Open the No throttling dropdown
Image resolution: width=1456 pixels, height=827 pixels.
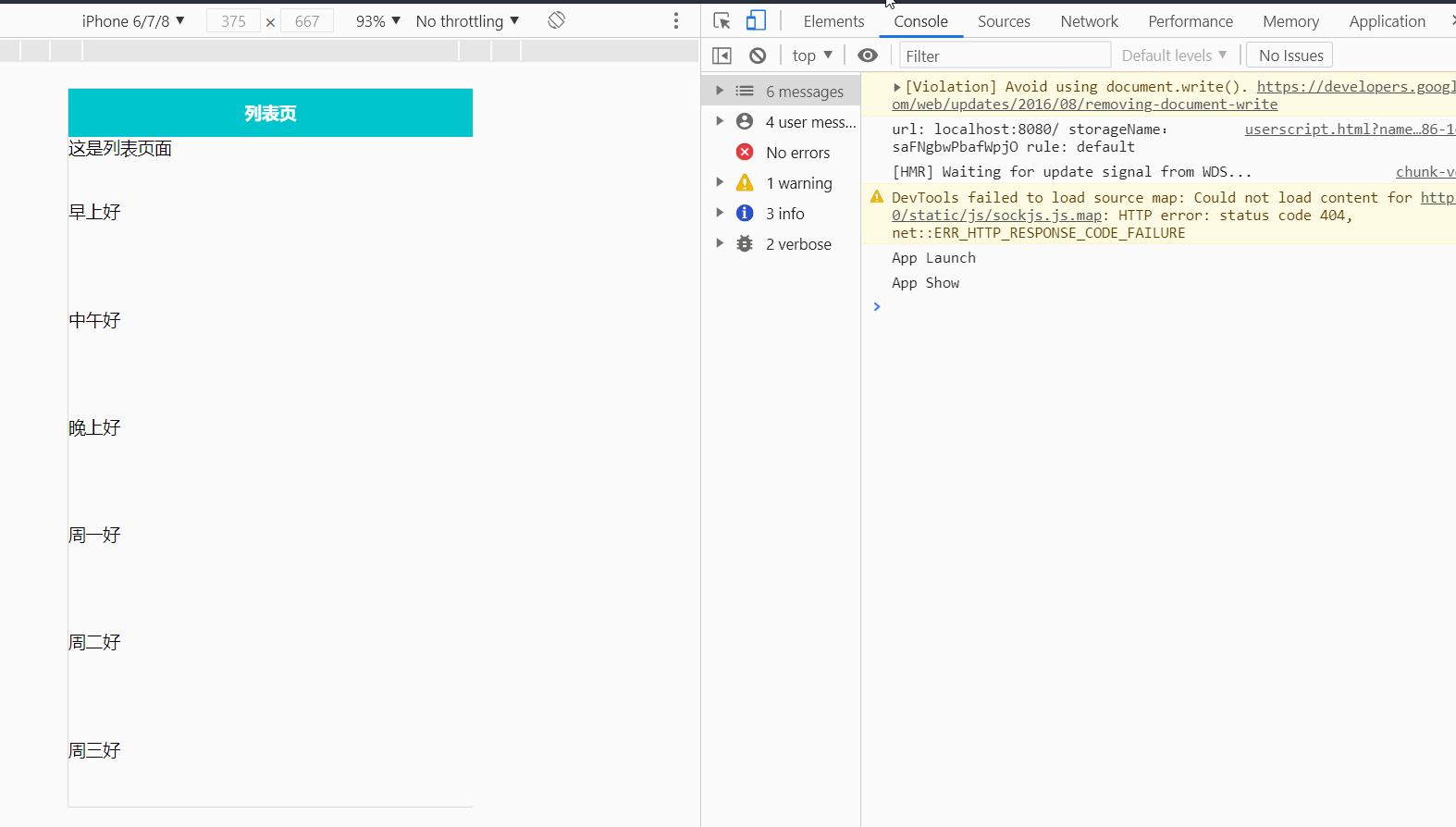point(467,20)
